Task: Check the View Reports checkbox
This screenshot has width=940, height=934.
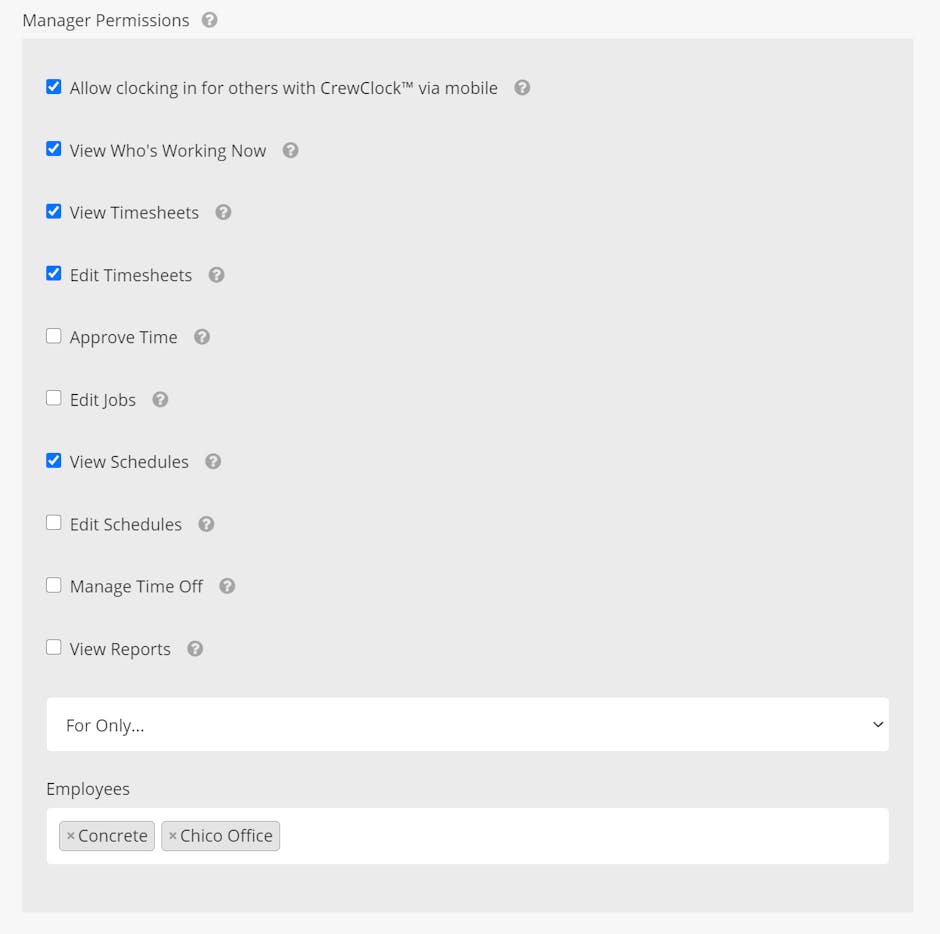Action: (54, 647)
